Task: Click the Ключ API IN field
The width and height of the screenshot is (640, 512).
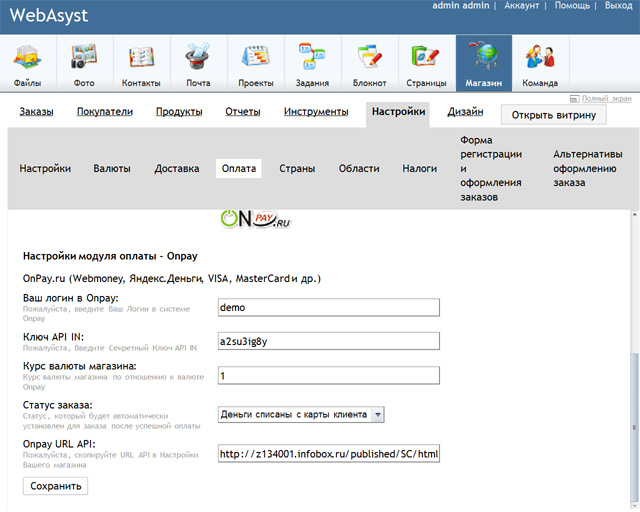Action: pos(329,341)
